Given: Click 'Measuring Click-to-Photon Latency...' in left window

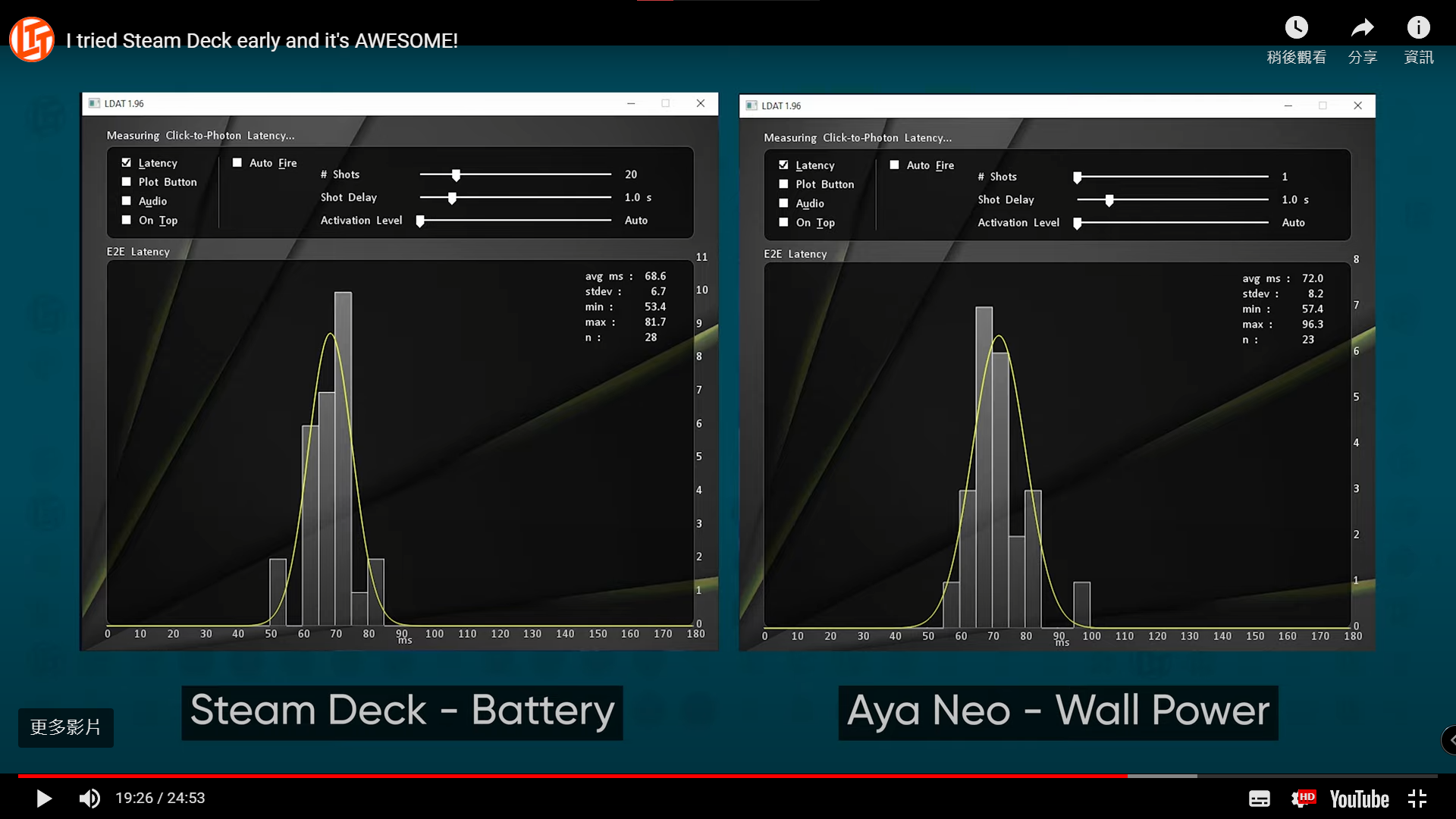Looking at the screenshot, I should (x=200, y=136).
